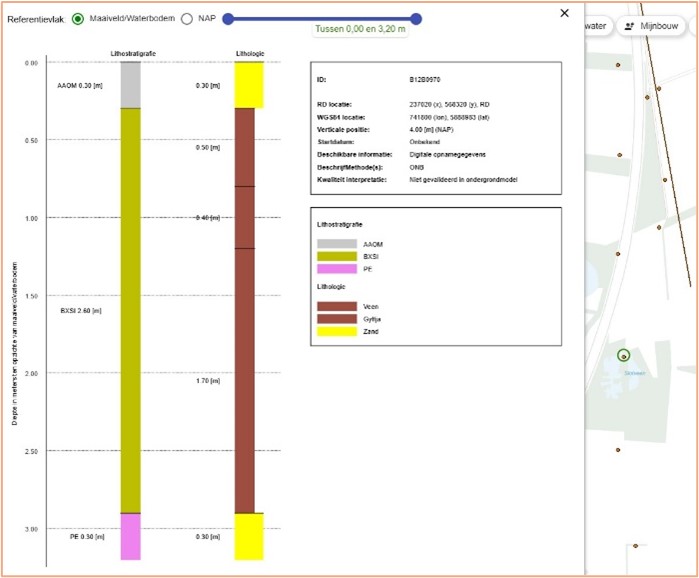The image size is (699, 578).
Task: Click the left depth range slider handle
Action: click(x=228, y=19)
